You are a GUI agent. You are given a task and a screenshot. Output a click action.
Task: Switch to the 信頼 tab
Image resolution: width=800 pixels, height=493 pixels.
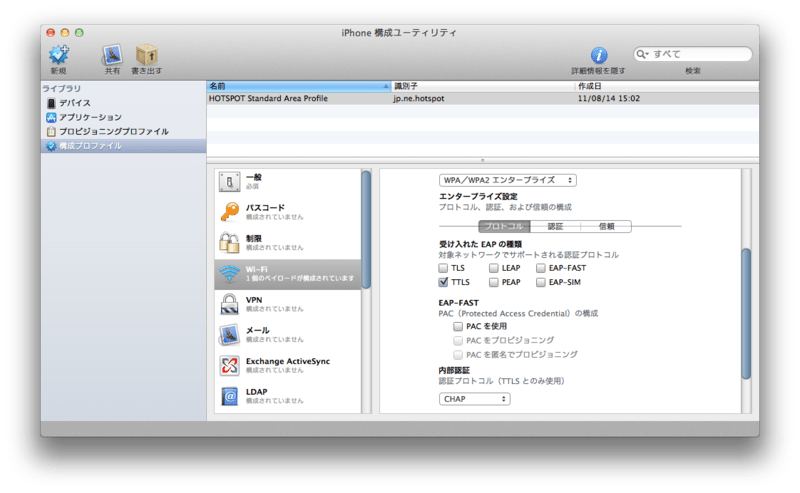click(606, 227)
